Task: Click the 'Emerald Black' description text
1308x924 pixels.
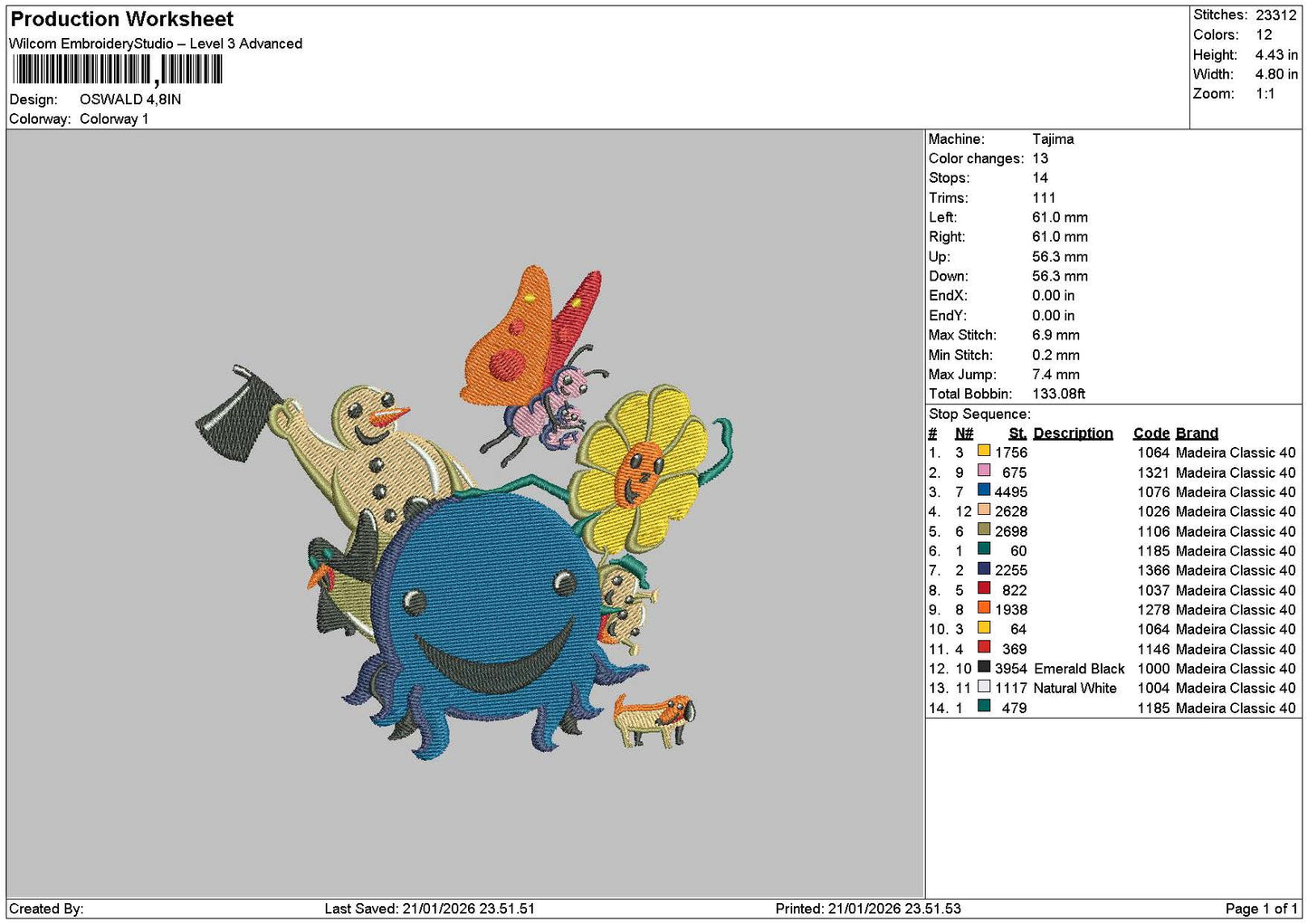Action: pyautogui.click(x=1079, y=669)
